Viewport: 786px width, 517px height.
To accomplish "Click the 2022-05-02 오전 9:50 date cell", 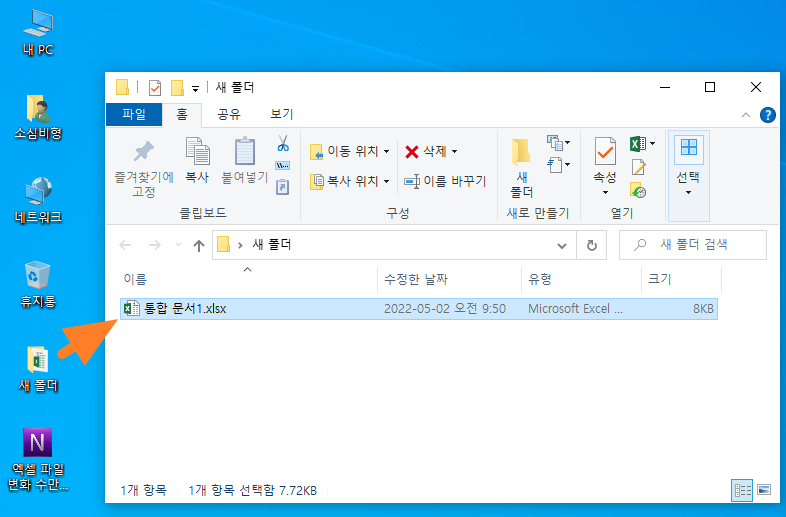I will [445, 309].
